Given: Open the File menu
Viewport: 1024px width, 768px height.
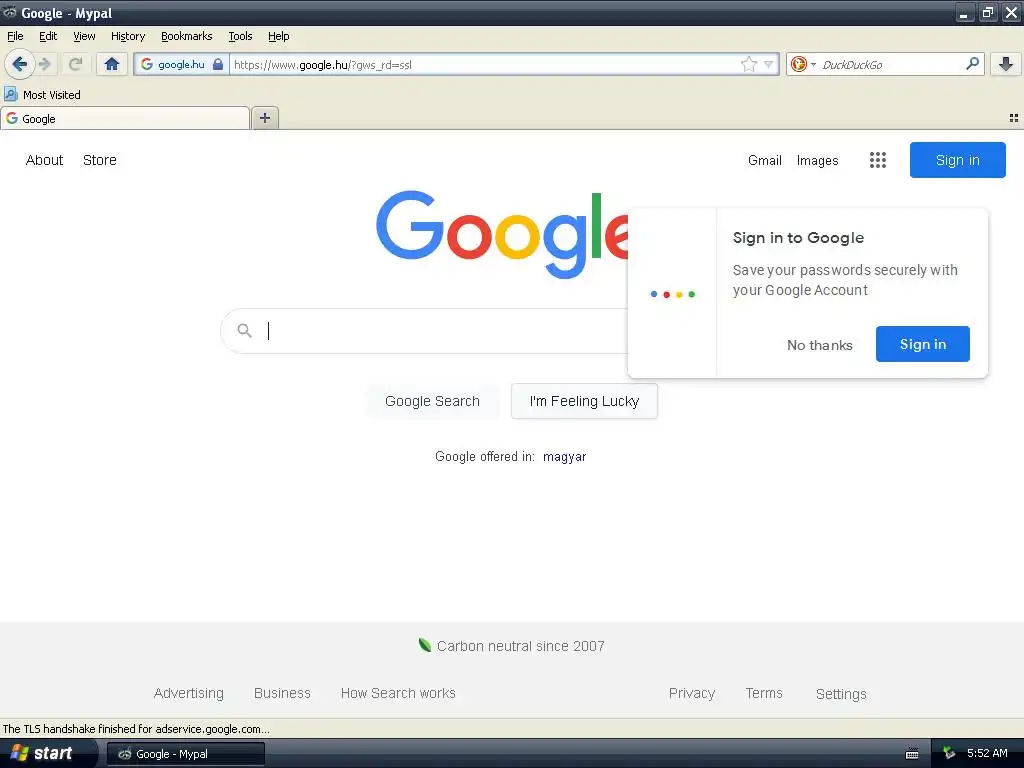Looking at the screenshot, I should 15,36.
